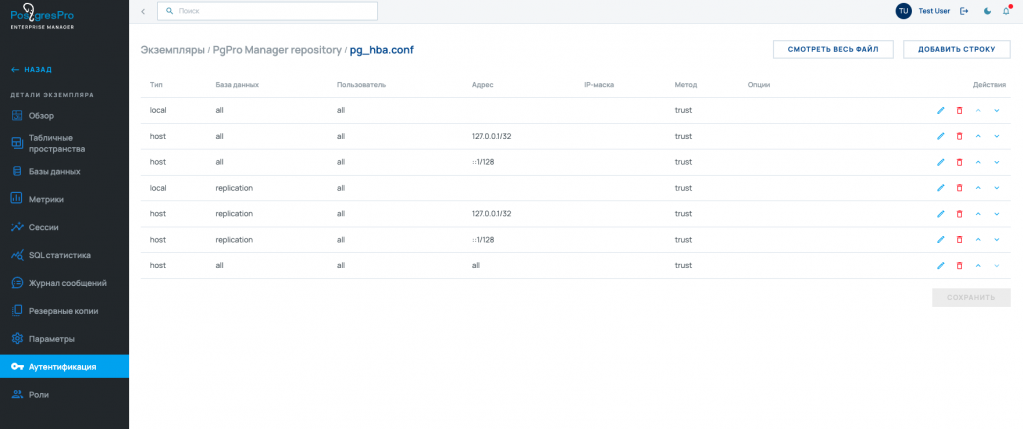Click the СМОТРЕТЬ ВЕСЬ ФАЙЛ button
Viewport: 1023px width, 429px height.
coord(833,49)
